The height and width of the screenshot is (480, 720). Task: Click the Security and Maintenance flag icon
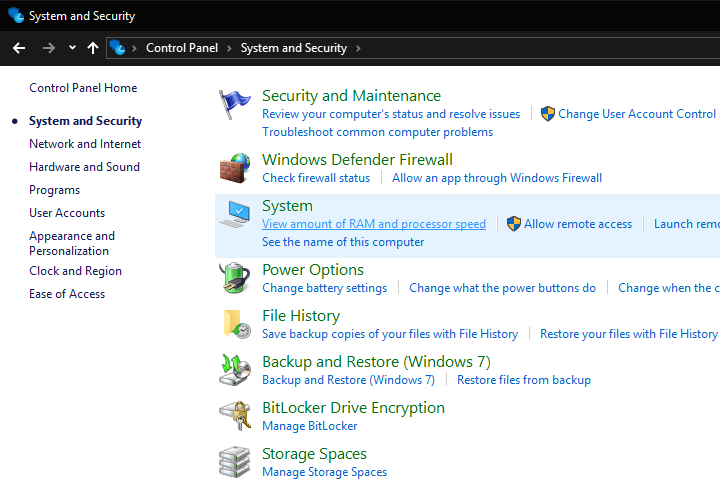(235, 104)
